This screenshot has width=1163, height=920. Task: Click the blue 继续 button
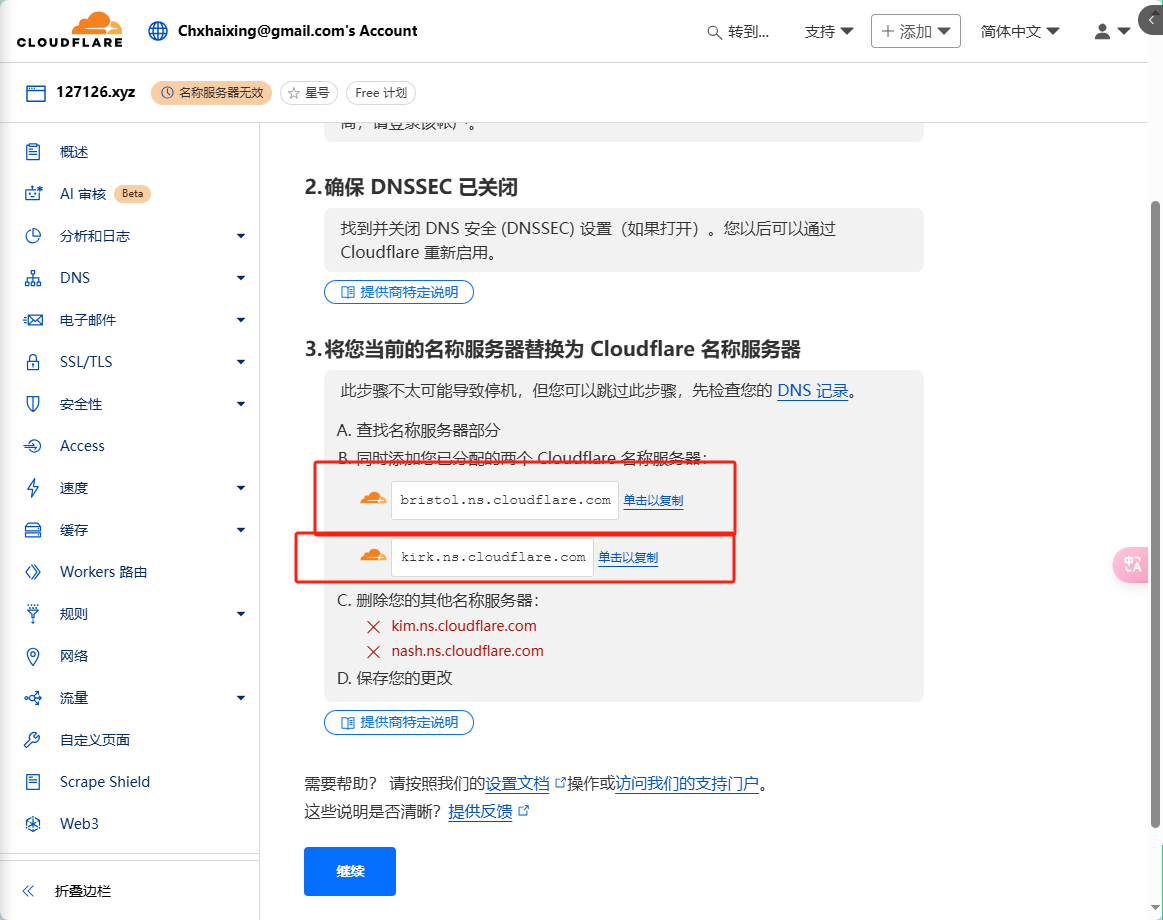coord(350,871)
